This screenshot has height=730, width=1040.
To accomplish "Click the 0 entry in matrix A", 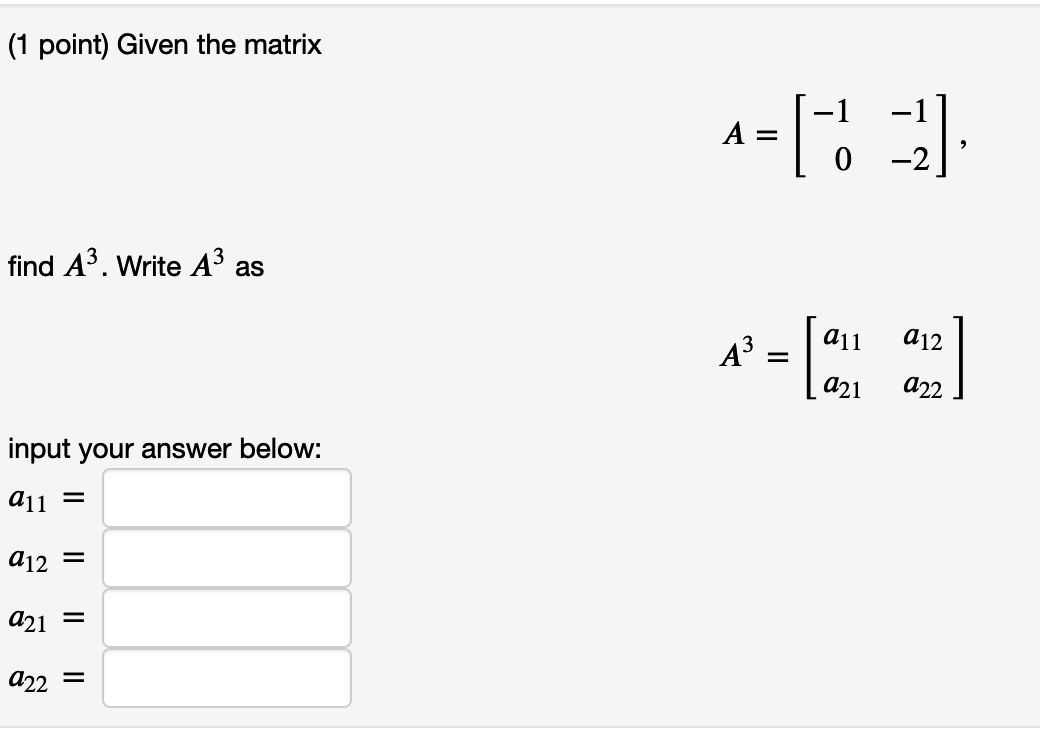I will (842, 160).
